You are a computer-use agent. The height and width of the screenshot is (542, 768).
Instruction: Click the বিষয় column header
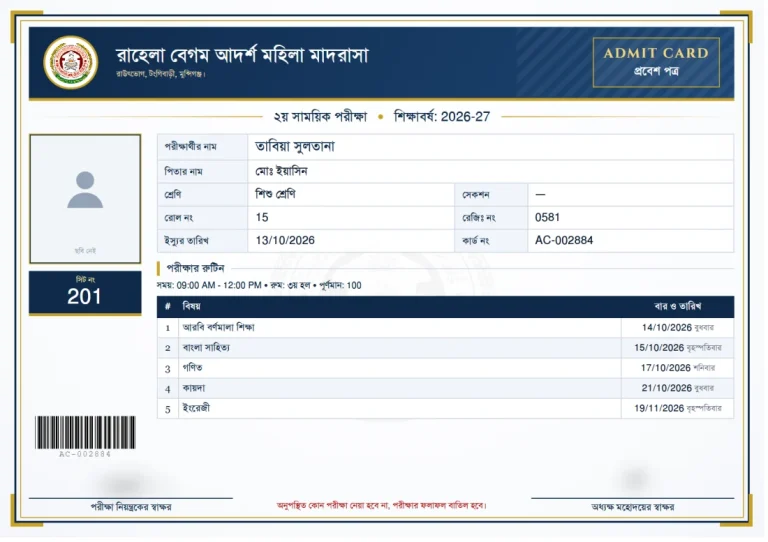coord(192,306)
